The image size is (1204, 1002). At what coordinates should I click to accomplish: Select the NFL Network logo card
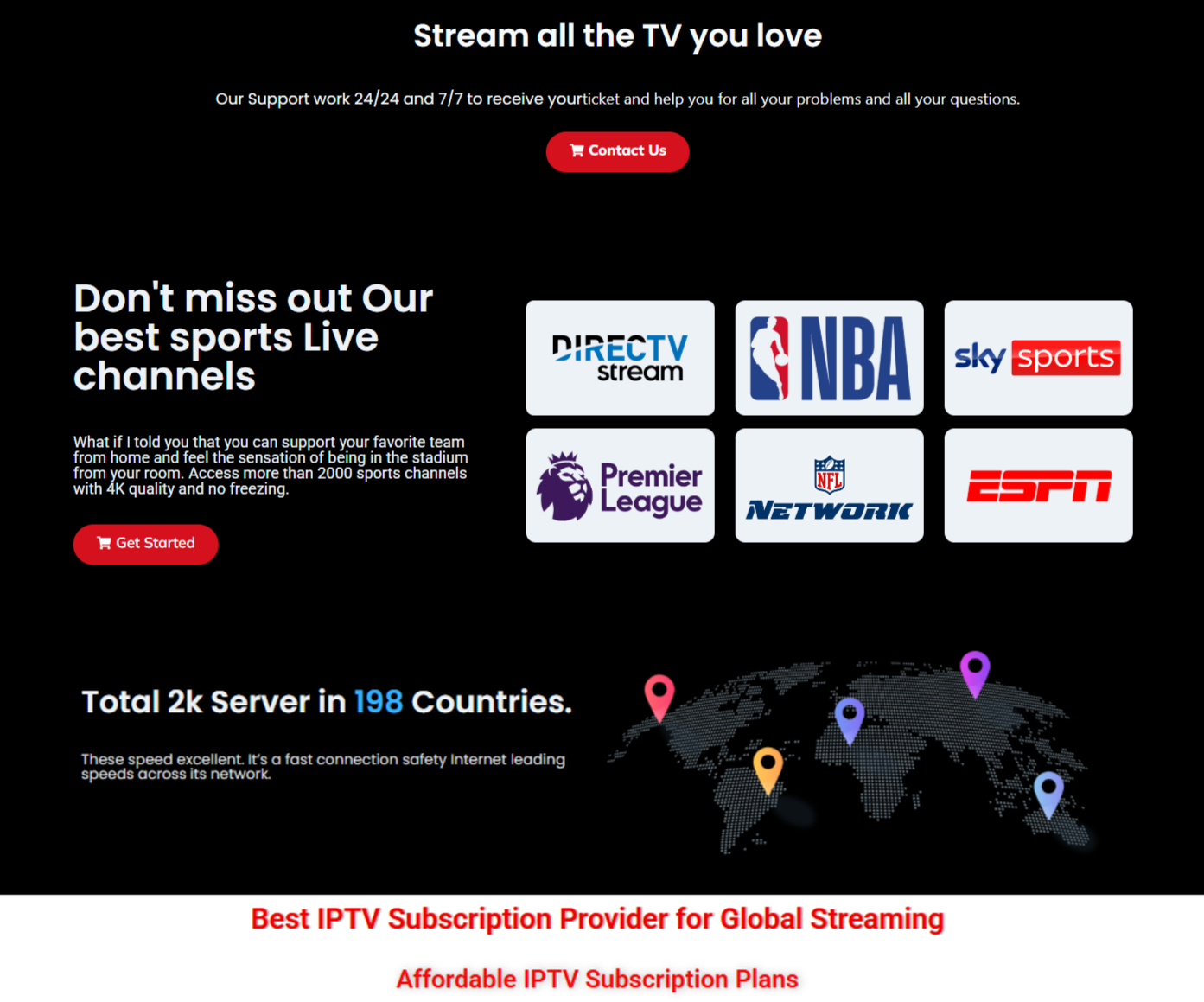[x=829, y=486]
